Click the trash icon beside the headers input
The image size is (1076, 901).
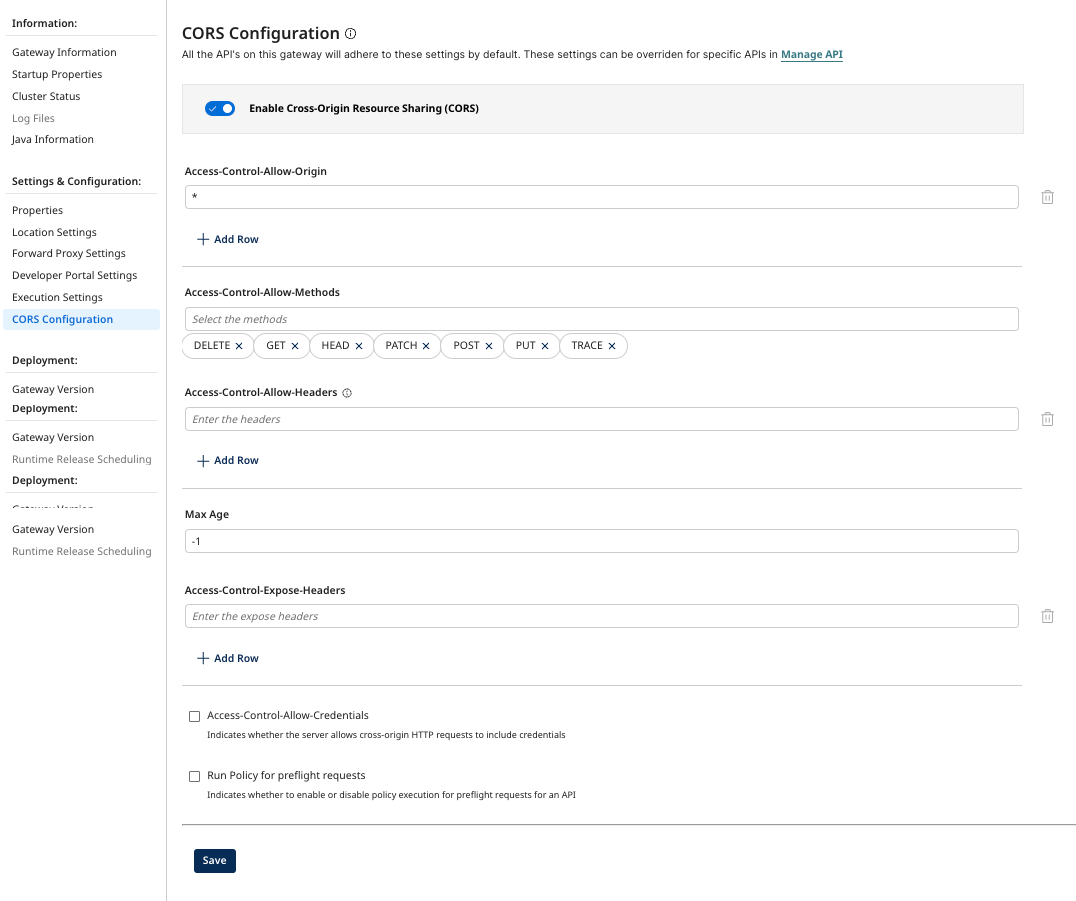pos(1047,418)
